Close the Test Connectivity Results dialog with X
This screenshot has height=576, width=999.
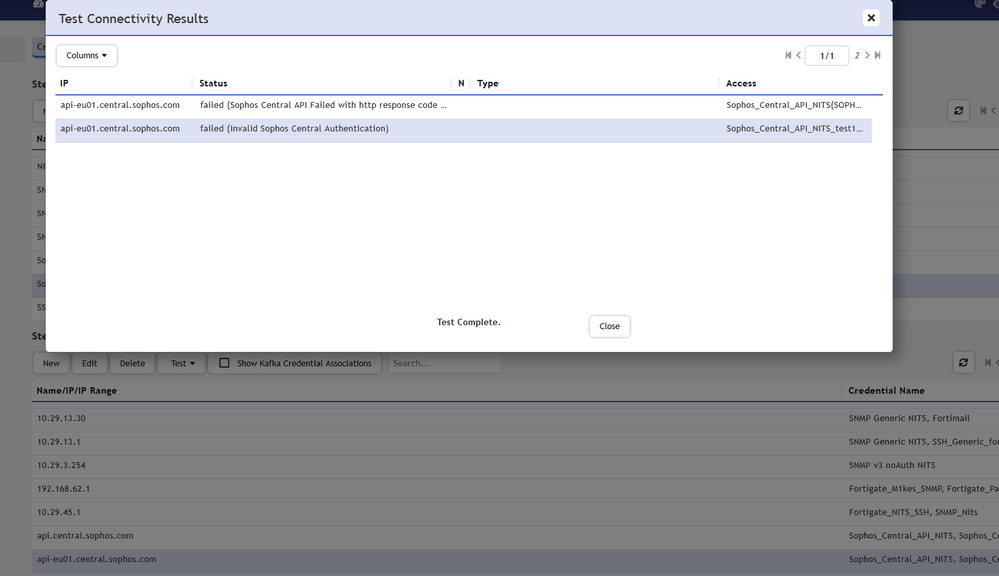click(x=870, y=18)
